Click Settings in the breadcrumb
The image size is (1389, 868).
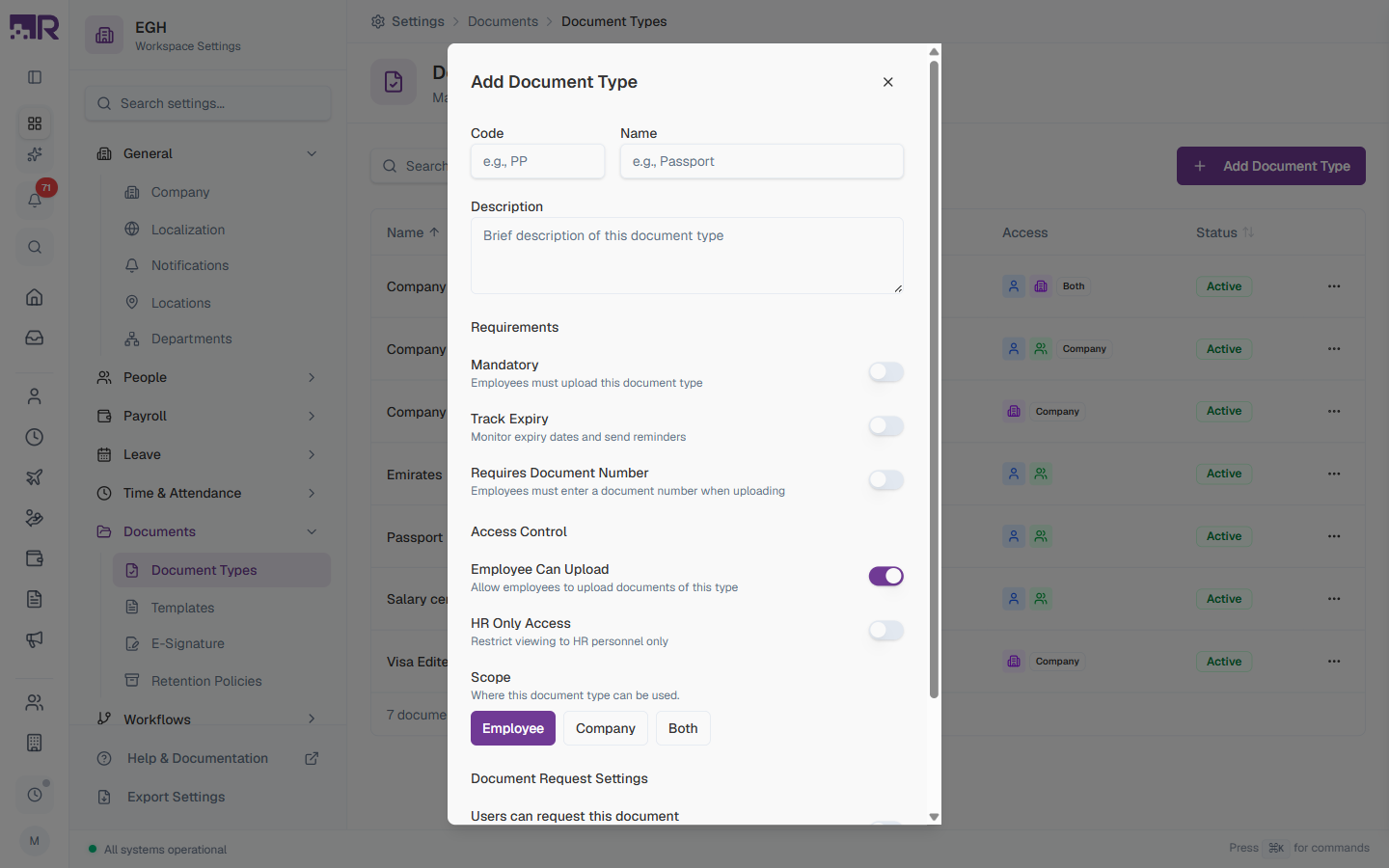(418, 21)
